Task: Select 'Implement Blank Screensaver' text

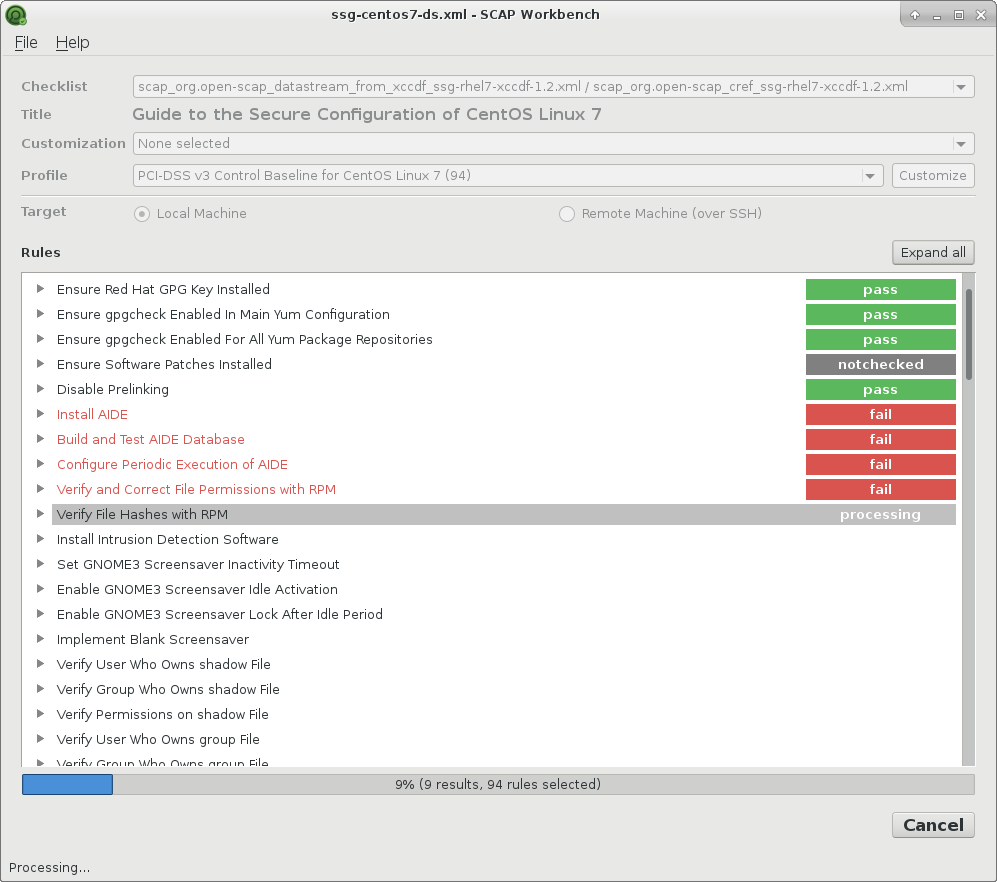Action: pyautogui.click(x=153, y=640)
